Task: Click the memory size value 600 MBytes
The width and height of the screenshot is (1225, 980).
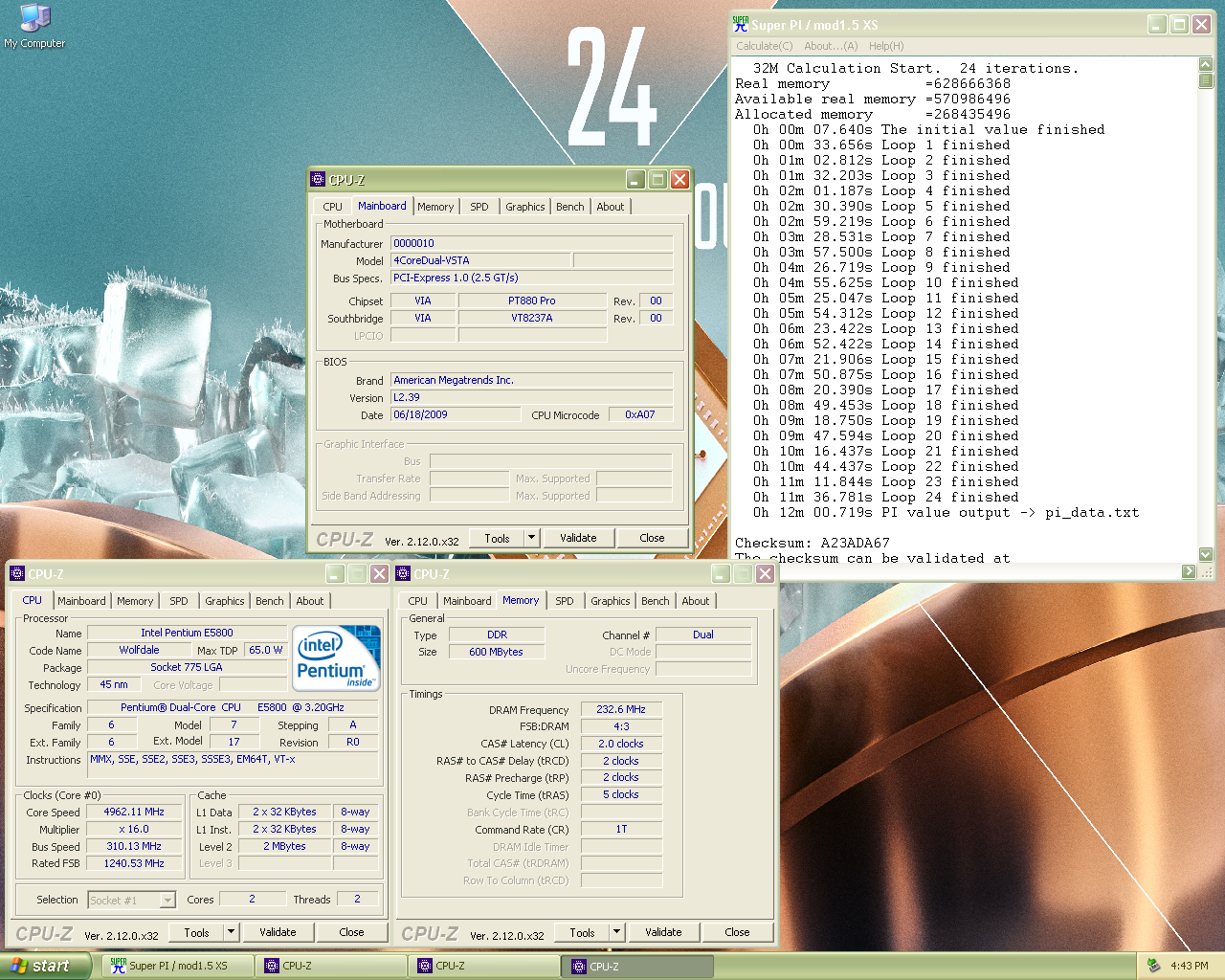Action: [496, 652]
